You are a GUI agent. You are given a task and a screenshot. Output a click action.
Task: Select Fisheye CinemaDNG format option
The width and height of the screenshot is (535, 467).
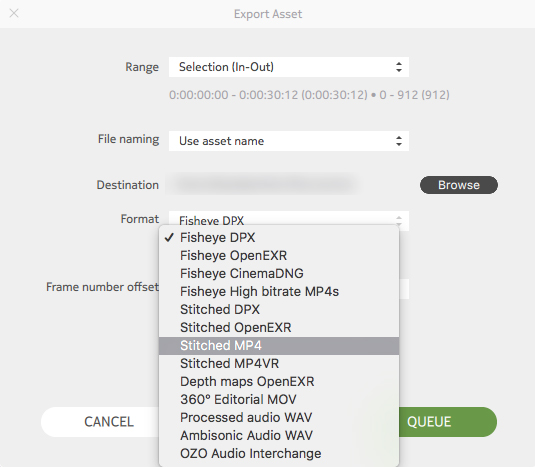(x=279, y=274)
